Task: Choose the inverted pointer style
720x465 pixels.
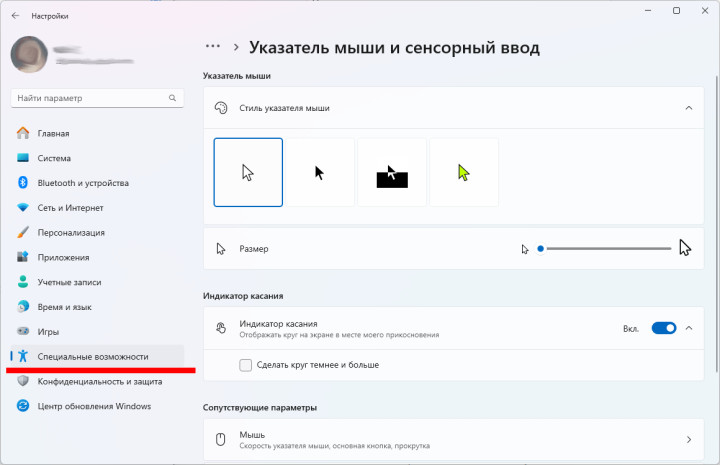Action: [392, 172]
